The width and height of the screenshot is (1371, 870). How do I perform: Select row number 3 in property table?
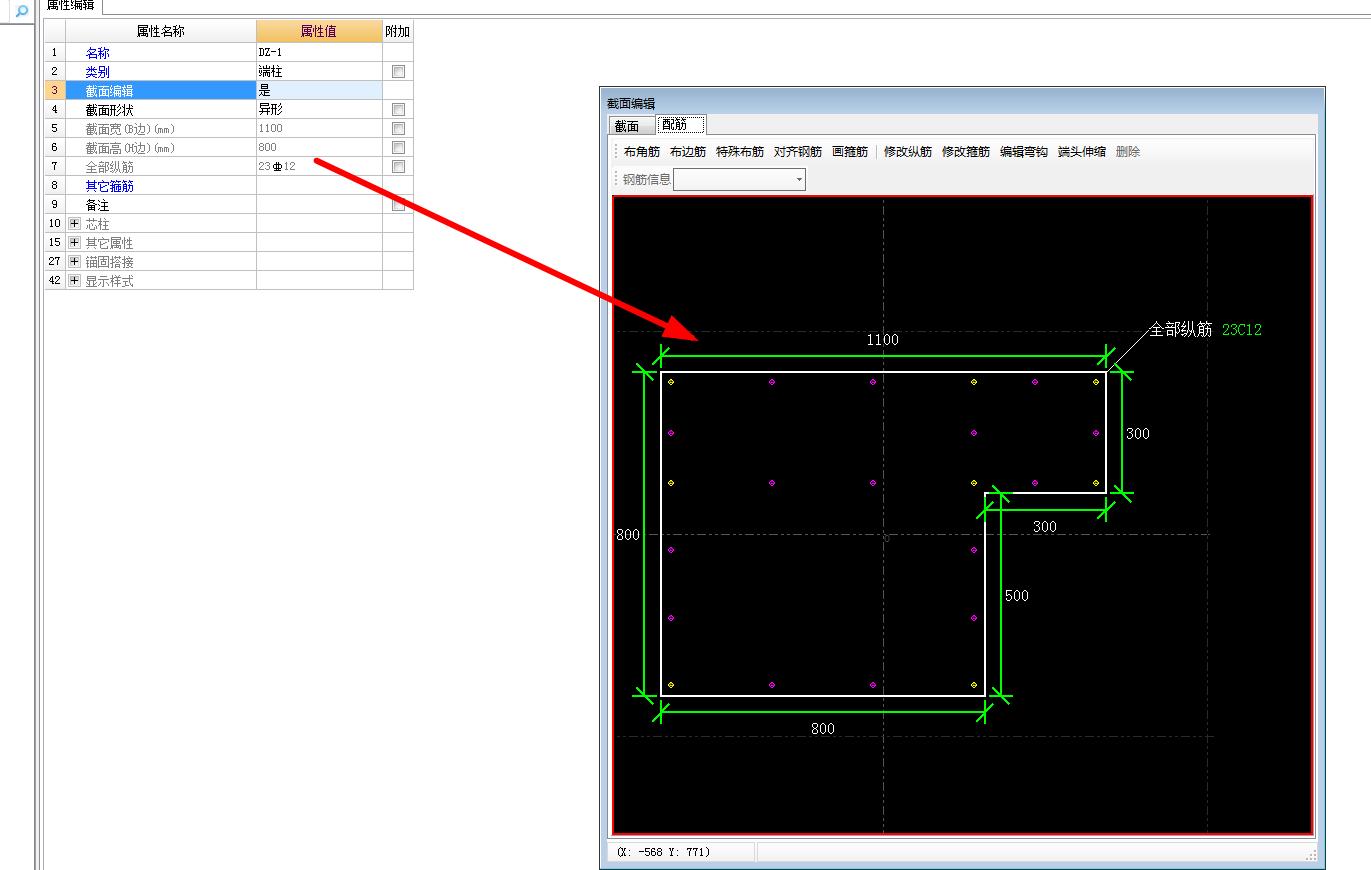(x=54, y=91)
